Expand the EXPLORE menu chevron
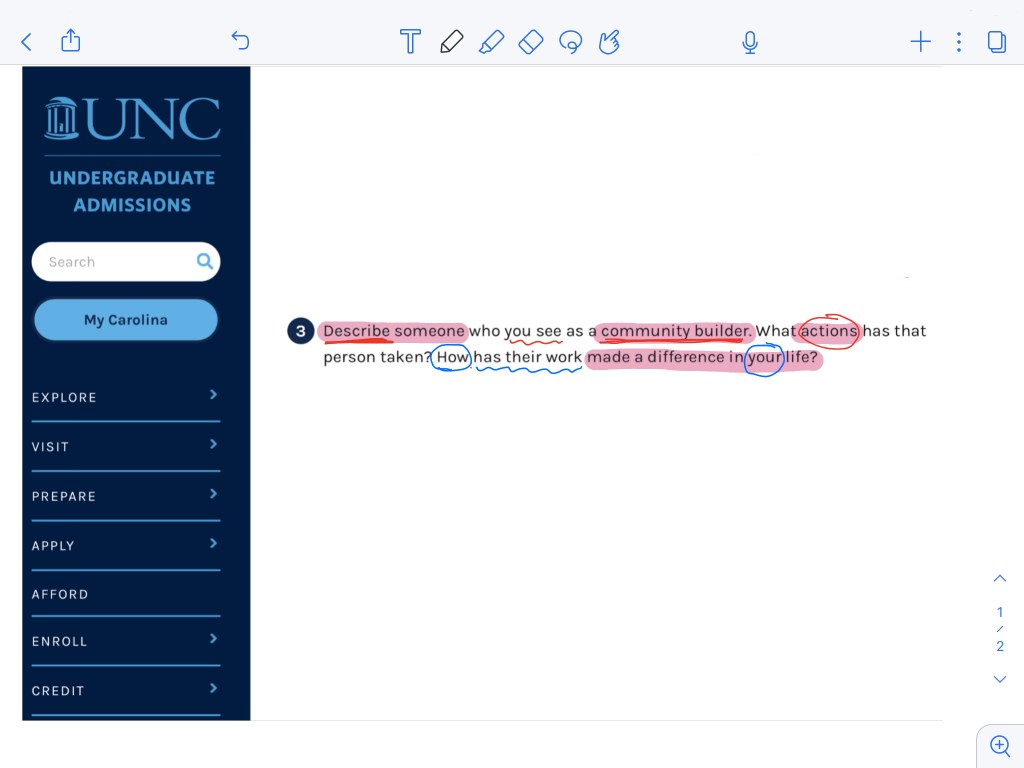 pos(213,395)
